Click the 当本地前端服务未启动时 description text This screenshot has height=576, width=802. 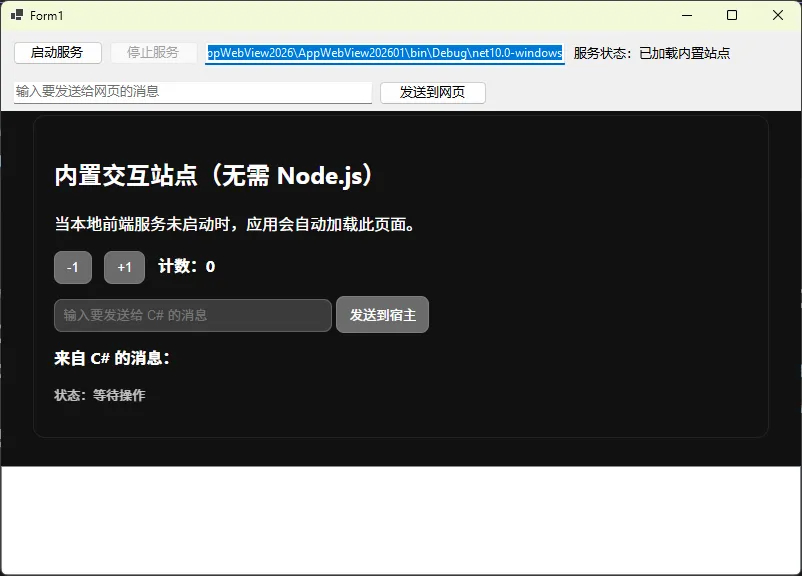235,224
